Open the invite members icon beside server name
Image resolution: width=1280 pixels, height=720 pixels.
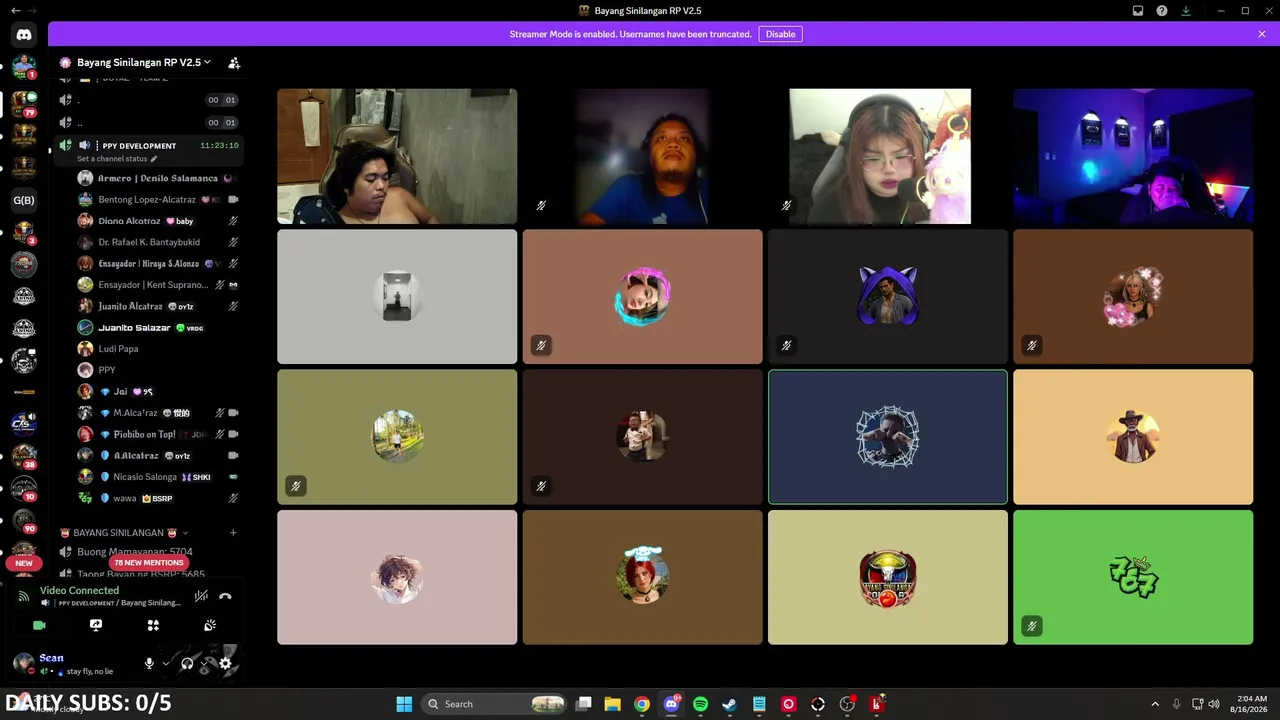[234, 63]
